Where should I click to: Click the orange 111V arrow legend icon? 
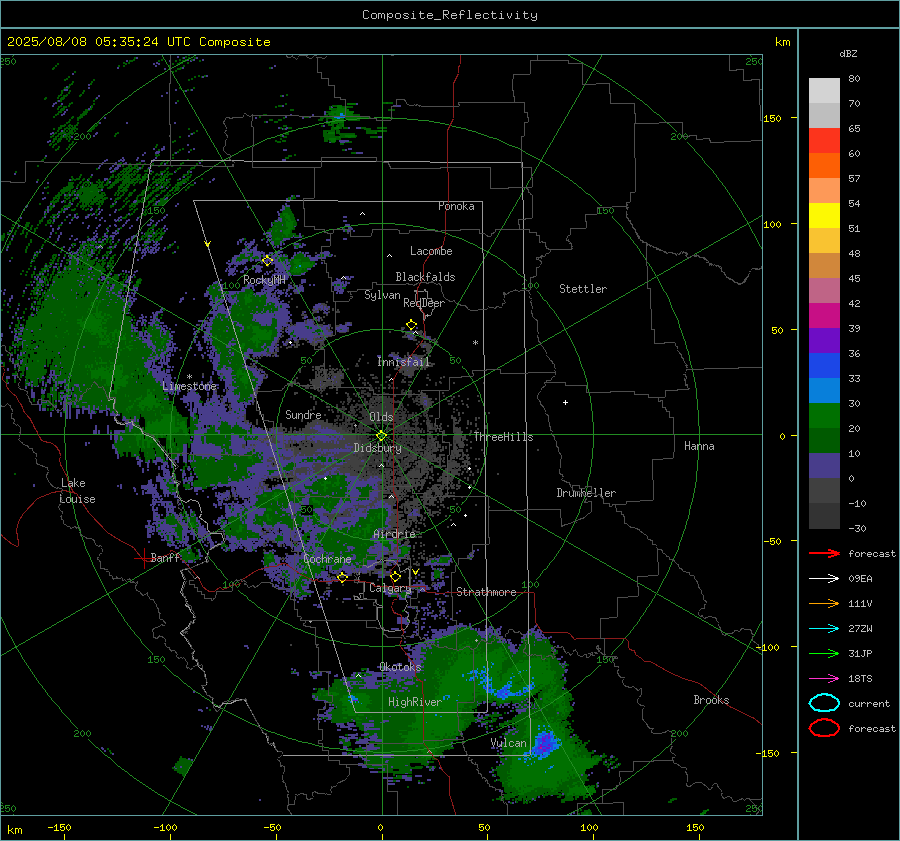click(x=824, y=603)
